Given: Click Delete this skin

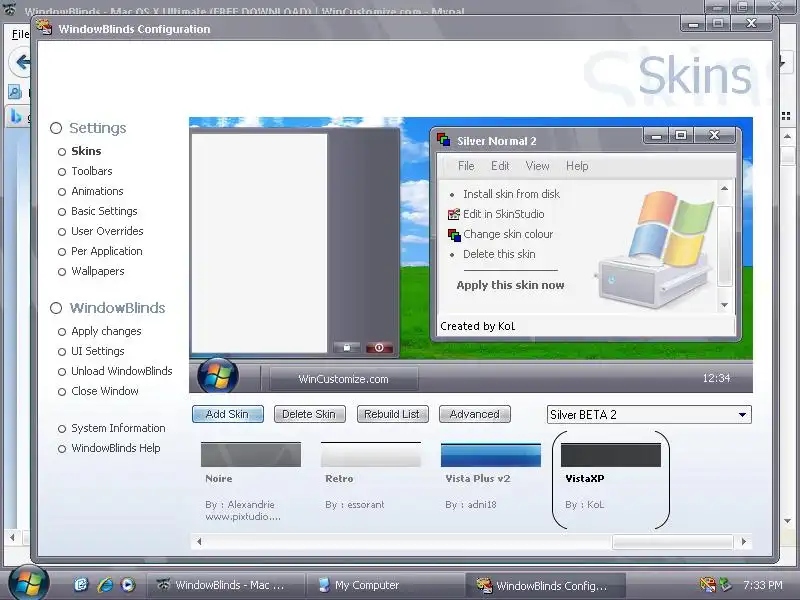Looking at the screenshot, I should [x=499, y=254].
